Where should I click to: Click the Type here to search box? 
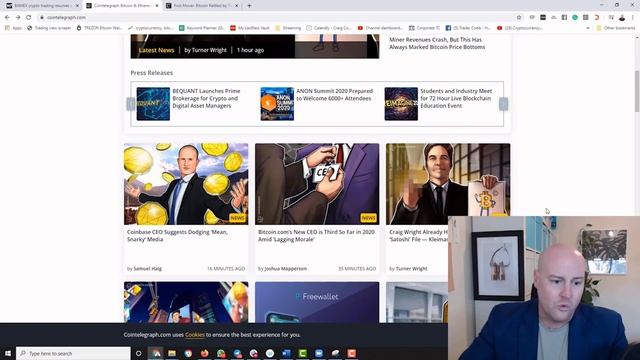pos(73,353)
